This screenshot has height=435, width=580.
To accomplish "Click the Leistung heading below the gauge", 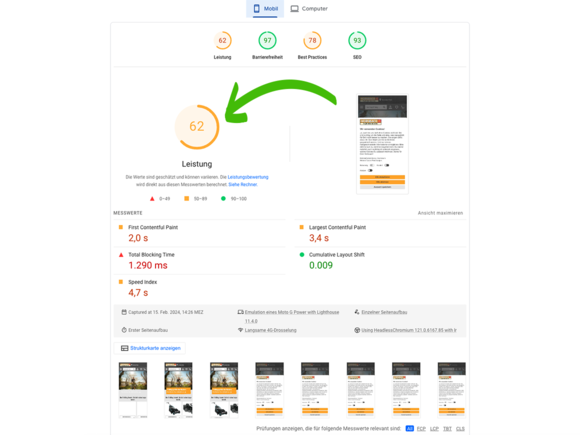I will click(x=197, y=164).
